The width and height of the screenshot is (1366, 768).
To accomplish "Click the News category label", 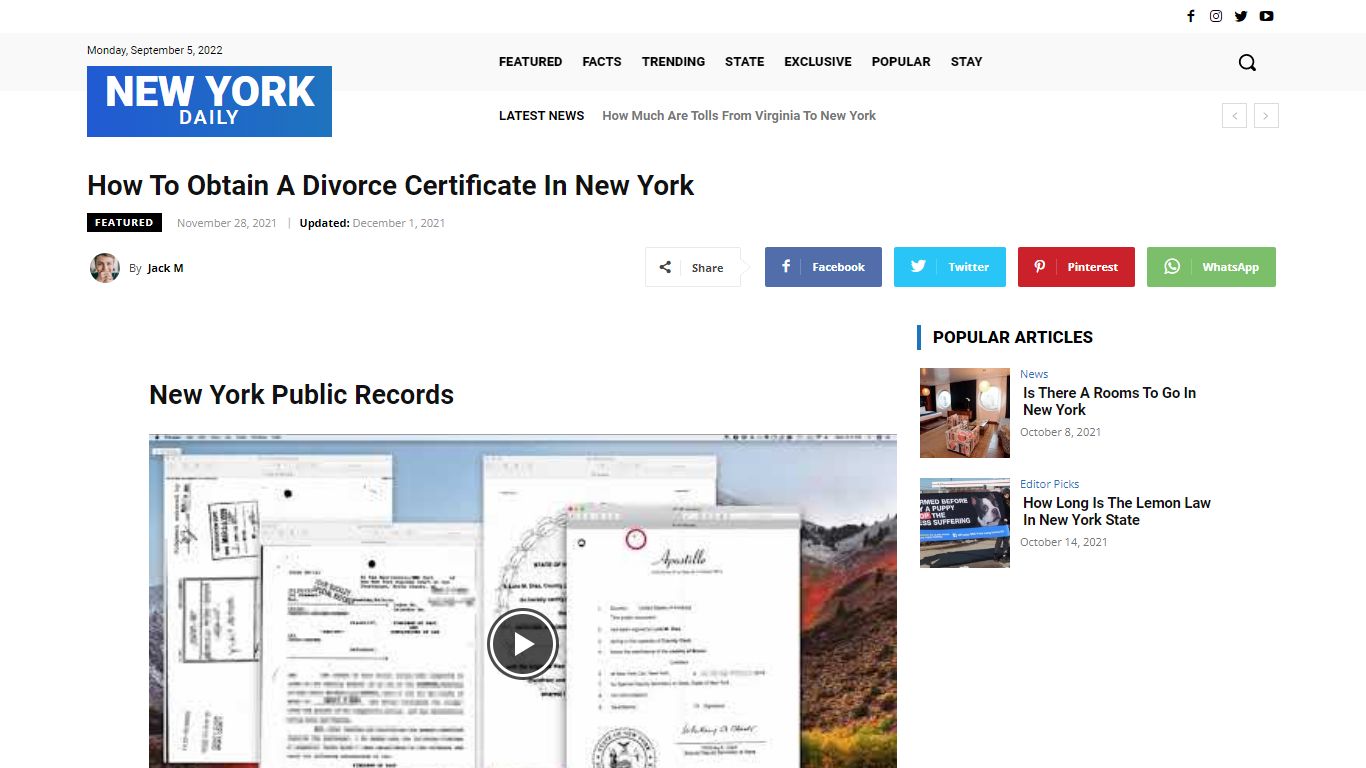I will (x=1034, y=374).
